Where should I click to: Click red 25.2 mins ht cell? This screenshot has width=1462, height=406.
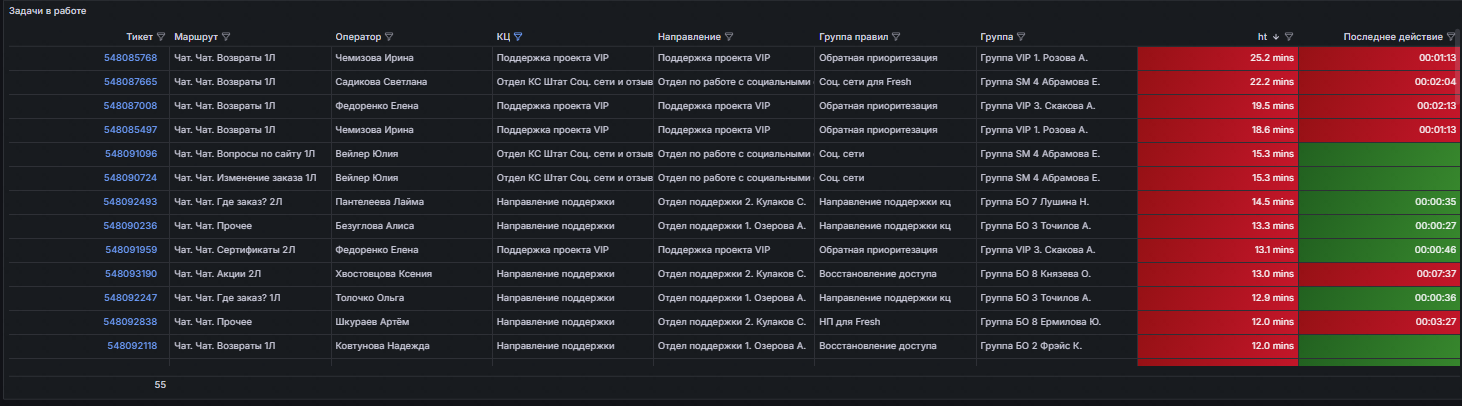pos(1217,58)
